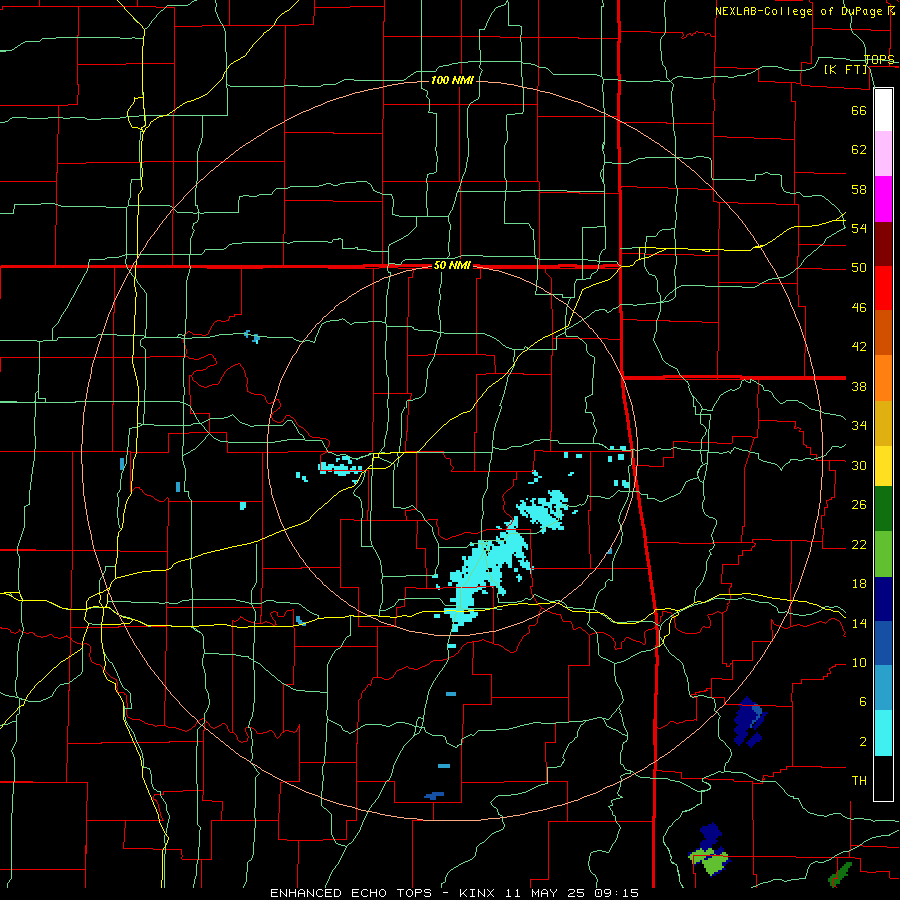Image resolution: width=900 pixels, height=900 pixels.
Task: Click the '22' legend value
Action: click(x=859, y=545)
